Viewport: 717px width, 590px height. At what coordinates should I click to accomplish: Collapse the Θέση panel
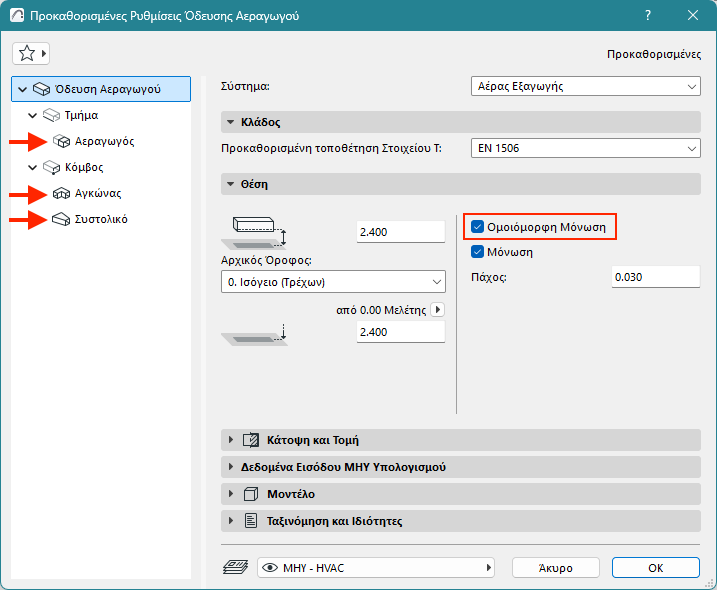click(x=230, y=184)
